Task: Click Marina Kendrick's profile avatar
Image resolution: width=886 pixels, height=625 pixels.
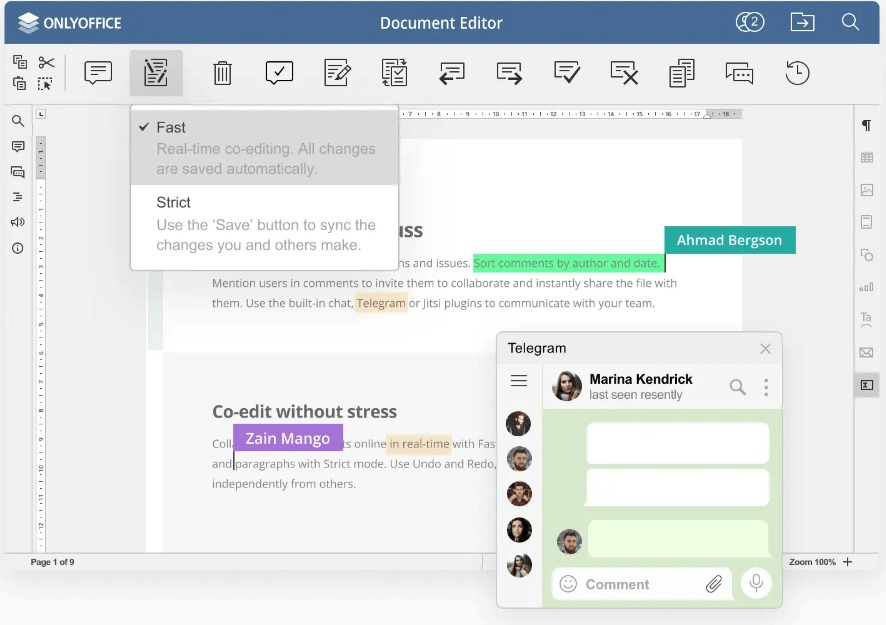Action: [x=567, y=386]
